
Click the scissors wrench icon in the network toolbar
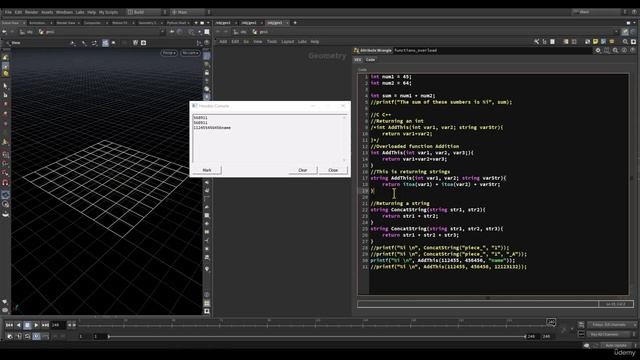coord(537,42)
